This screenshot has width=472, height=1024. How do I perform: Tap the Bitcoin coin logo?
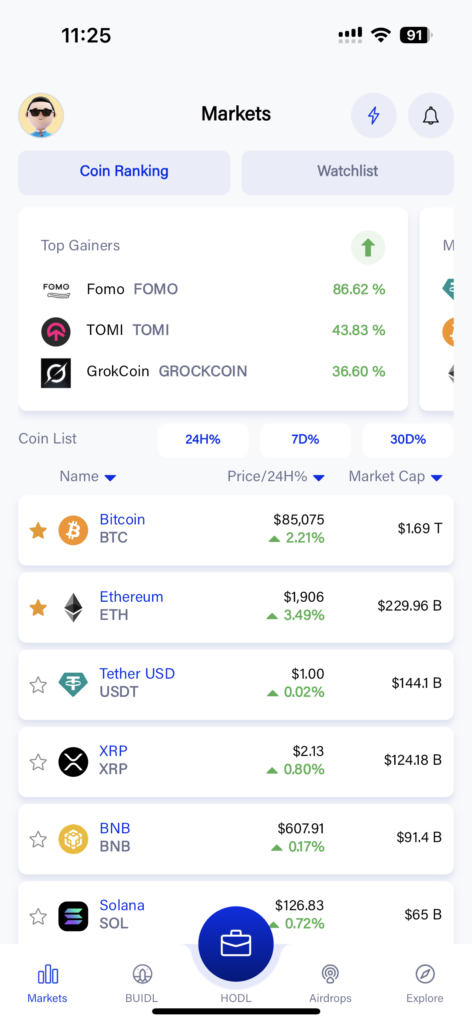coord(73,530)
